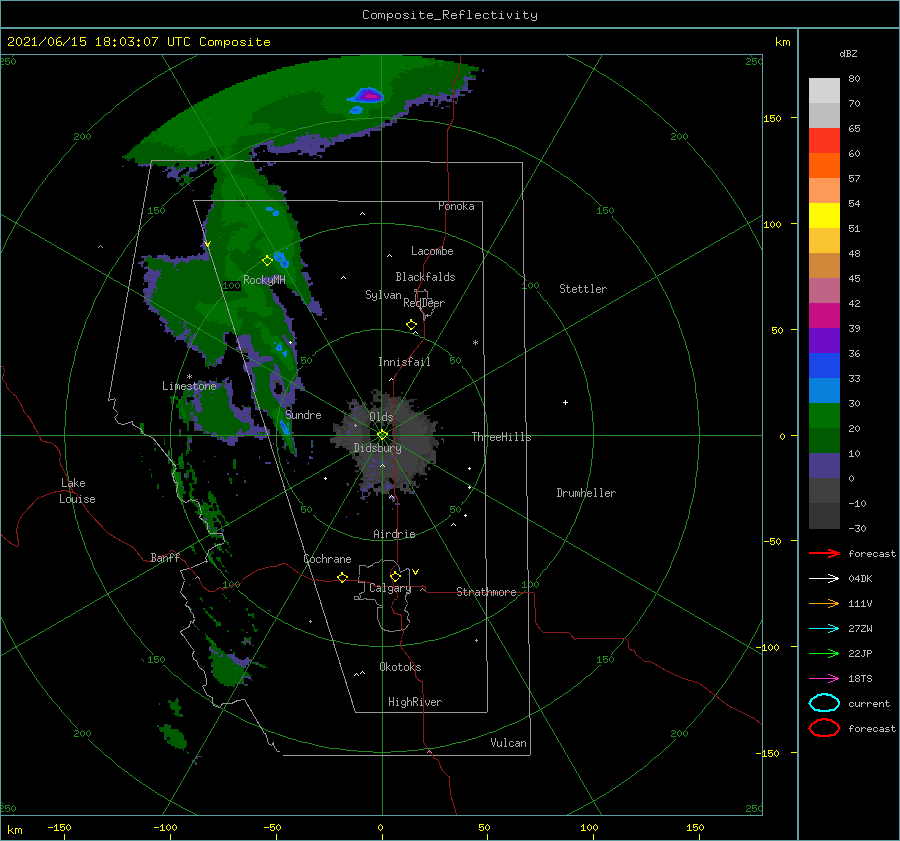Click the slate-violet swatch above the 0 label

(x=824, y=466)
